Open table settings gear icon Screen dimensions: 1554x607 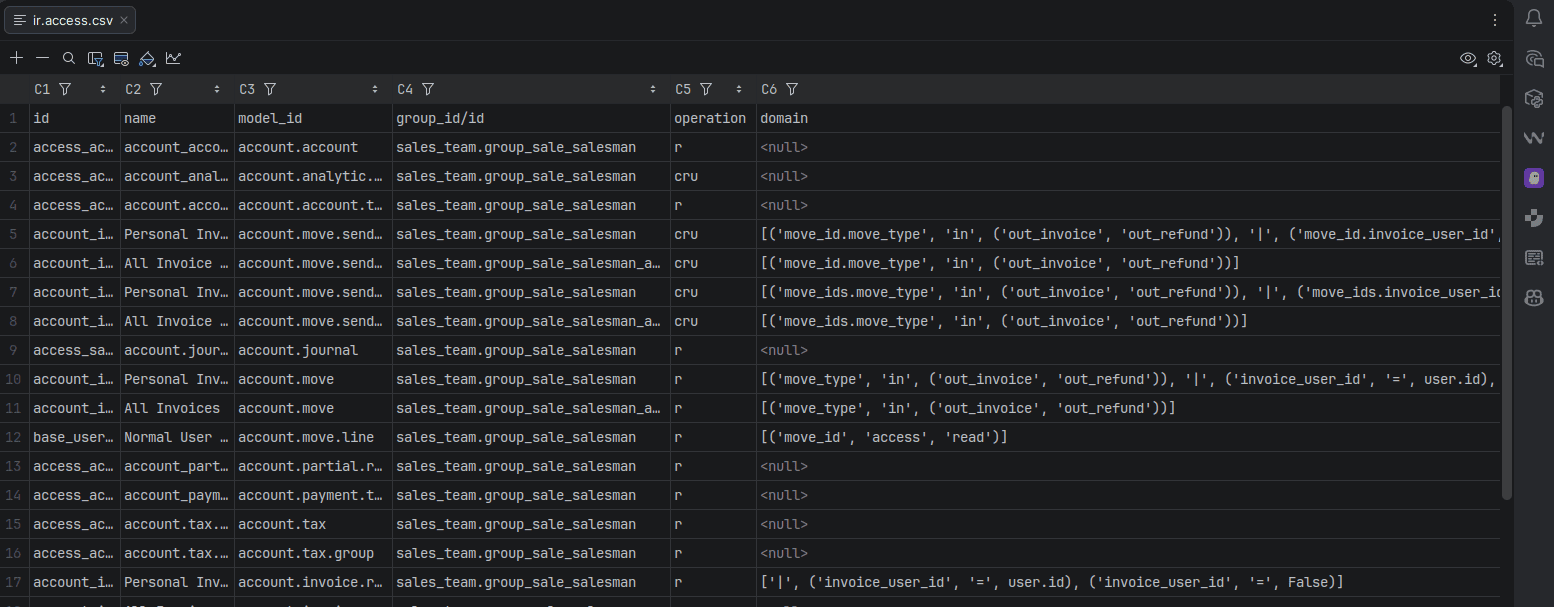1494,58
